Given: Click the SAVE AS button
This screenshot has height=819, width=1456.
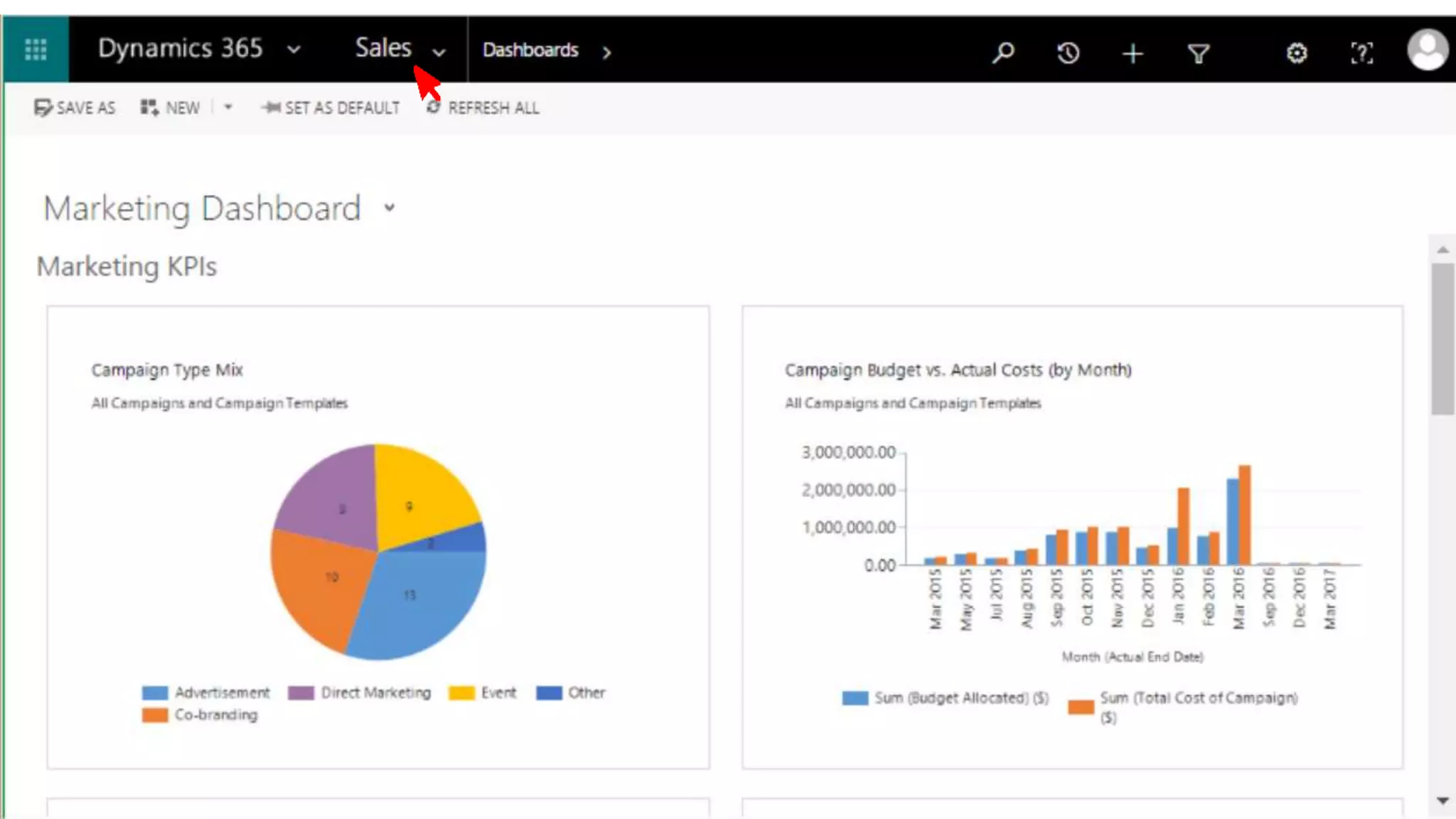Looking at the screenshot, I should pyautogui.click(x=75, y=107).
